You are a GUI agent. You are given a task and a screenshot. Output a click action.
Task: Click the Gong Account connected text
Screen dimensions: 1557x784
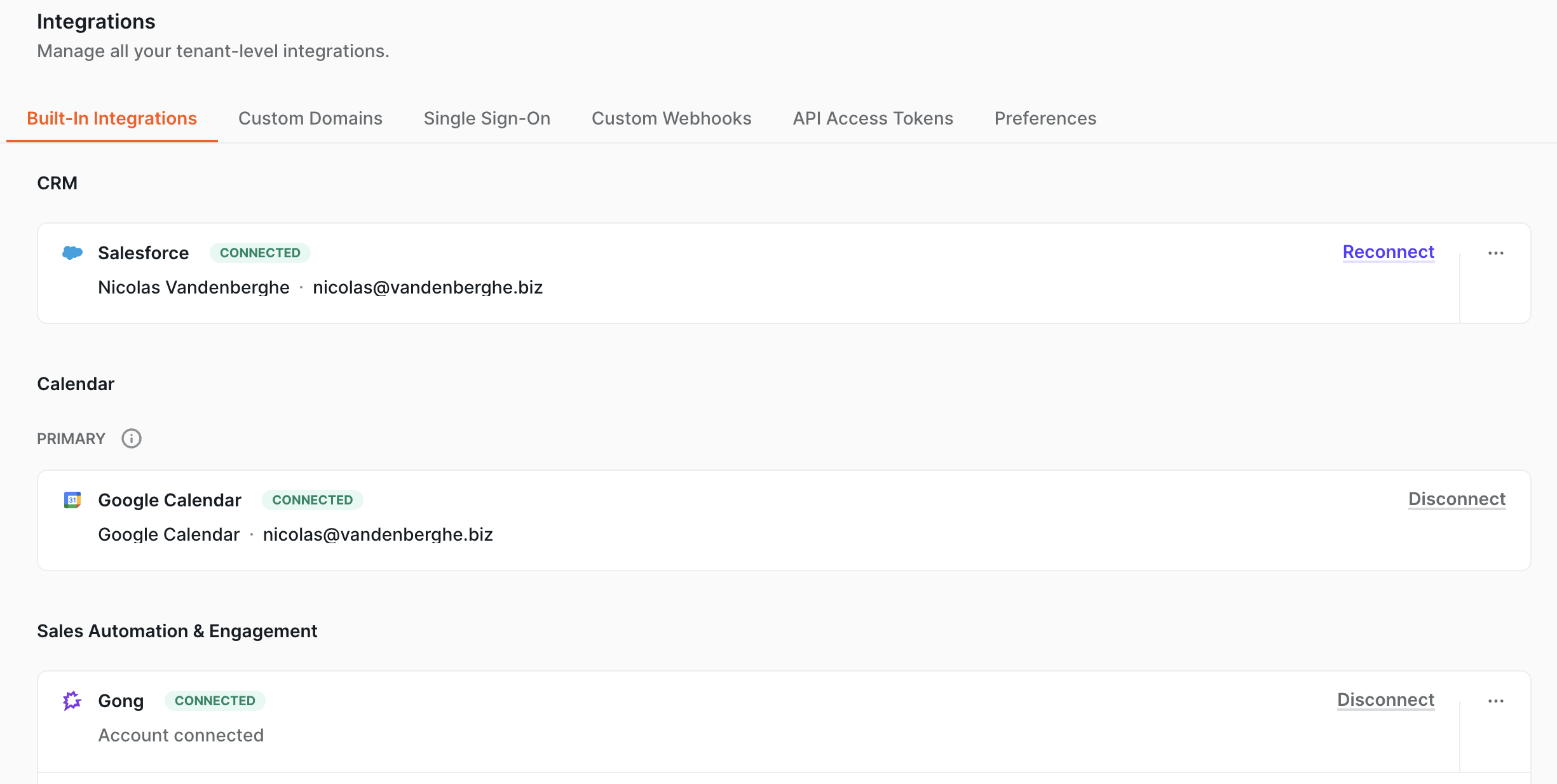pos(180,735)
